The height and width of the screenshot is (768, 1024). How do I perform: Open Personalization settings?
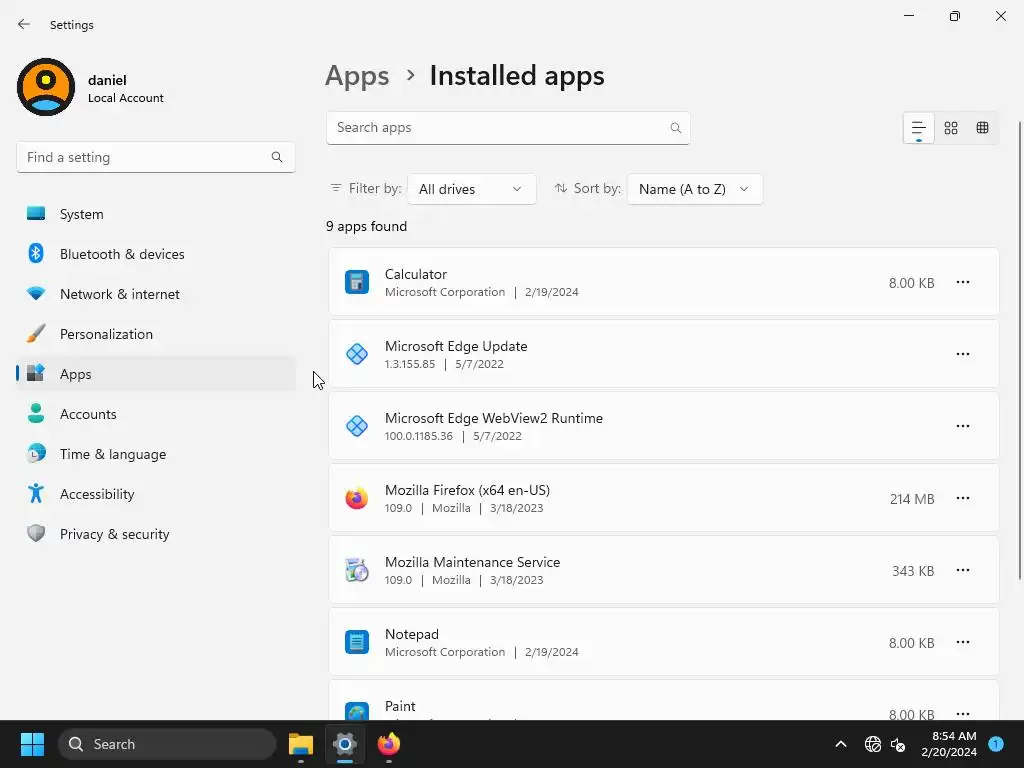106,334
